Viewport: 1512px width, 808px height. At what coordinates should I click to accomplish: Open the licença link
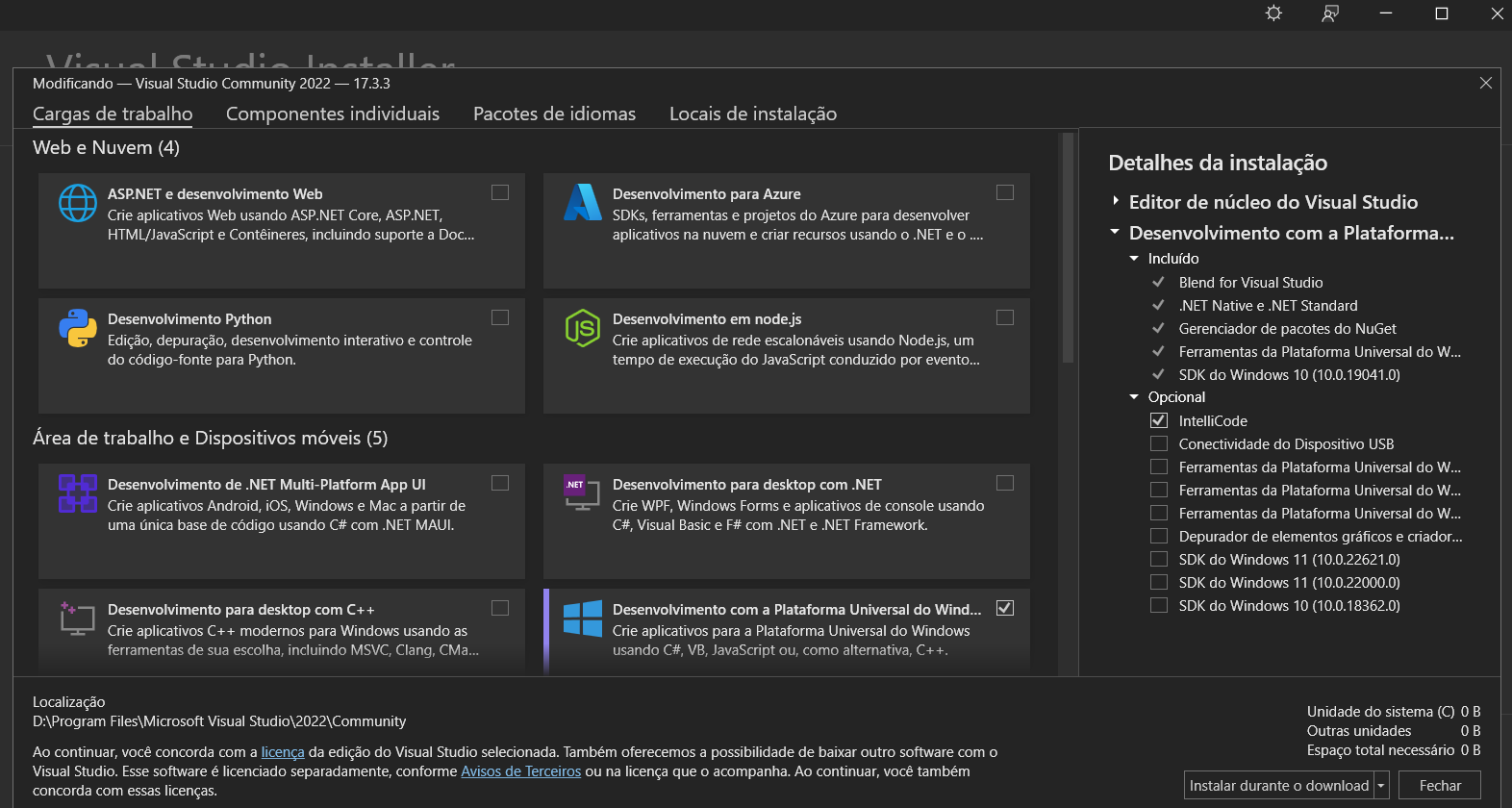[283, 752]
